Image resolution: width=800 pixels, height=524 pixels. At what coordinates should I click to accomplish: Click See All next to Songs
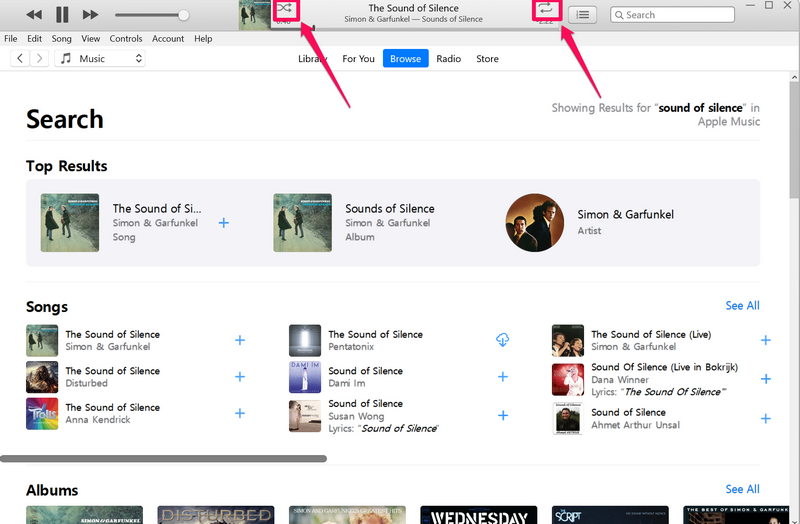coord(742,306)
